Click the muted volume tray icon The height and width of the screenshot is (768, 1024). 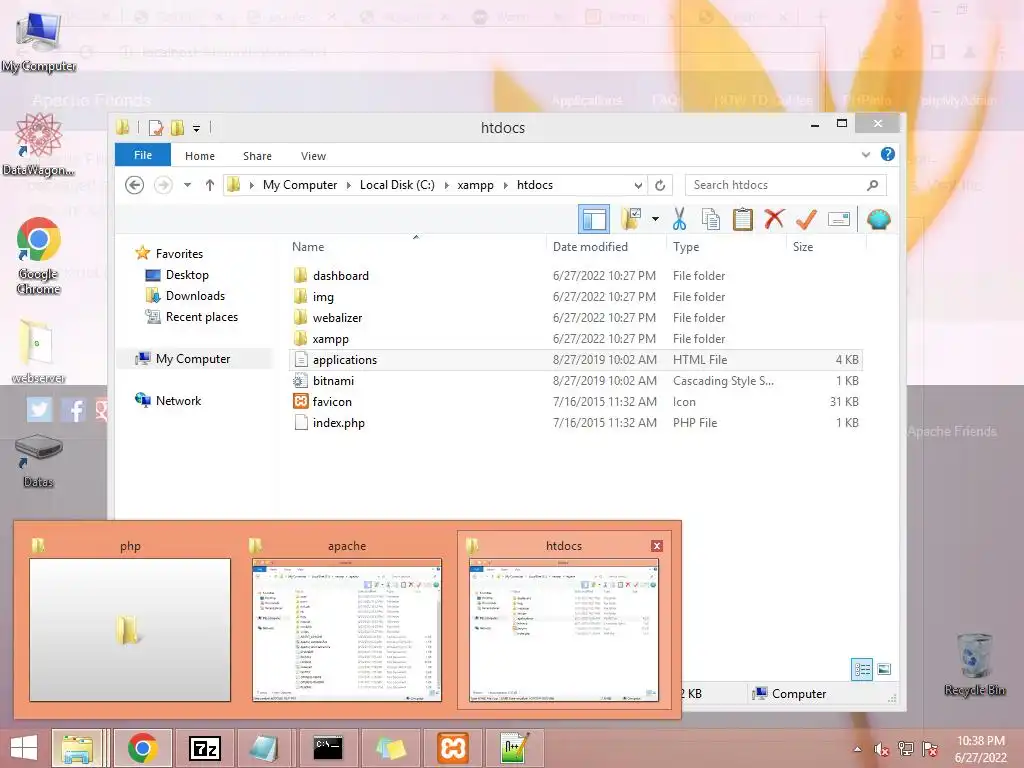[x=882, y=749]
